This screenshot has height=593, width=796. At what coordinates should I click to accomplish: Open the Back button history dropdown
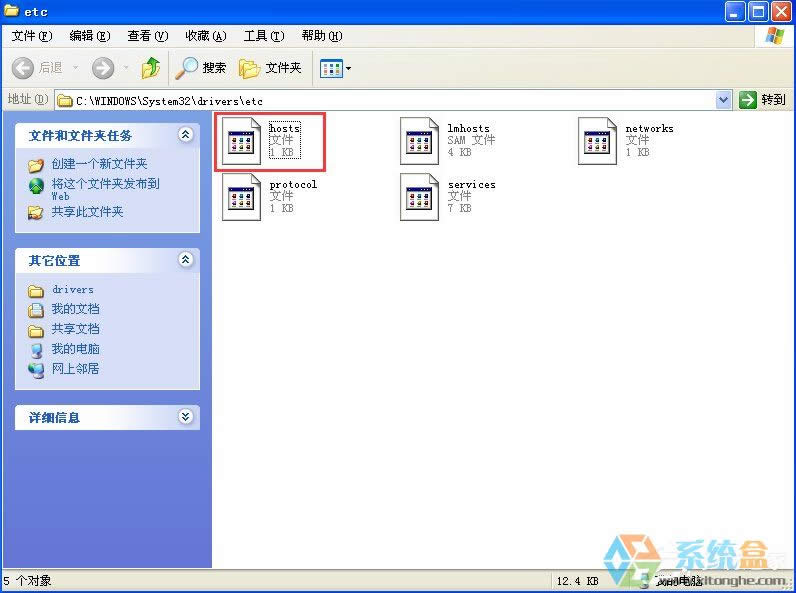[x=76, y=68]
